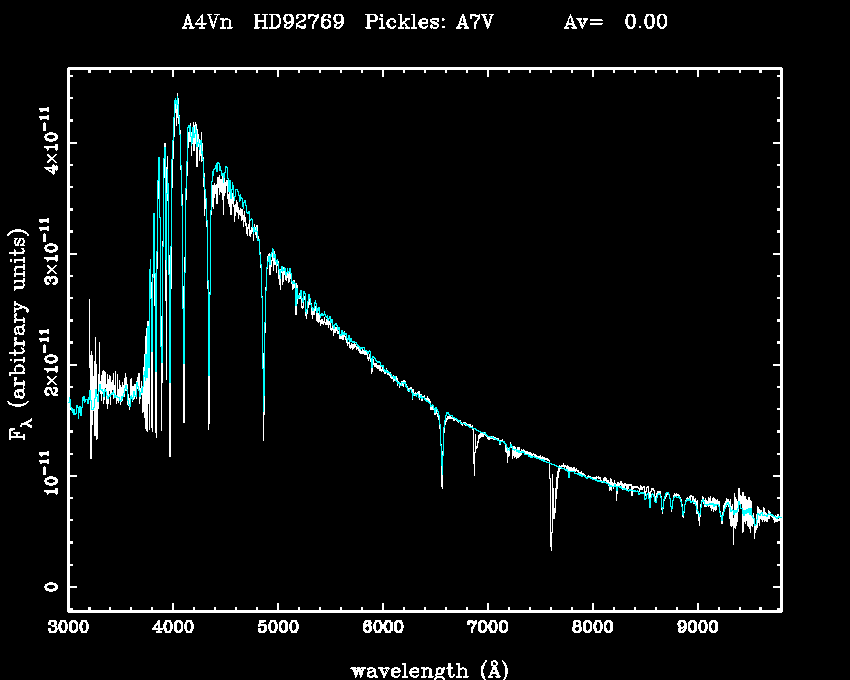Click the 'wavelength (Å)' x-axis title
Image resolution: width=850 pixels, height=680 pixels.
[x=422, y=669]
